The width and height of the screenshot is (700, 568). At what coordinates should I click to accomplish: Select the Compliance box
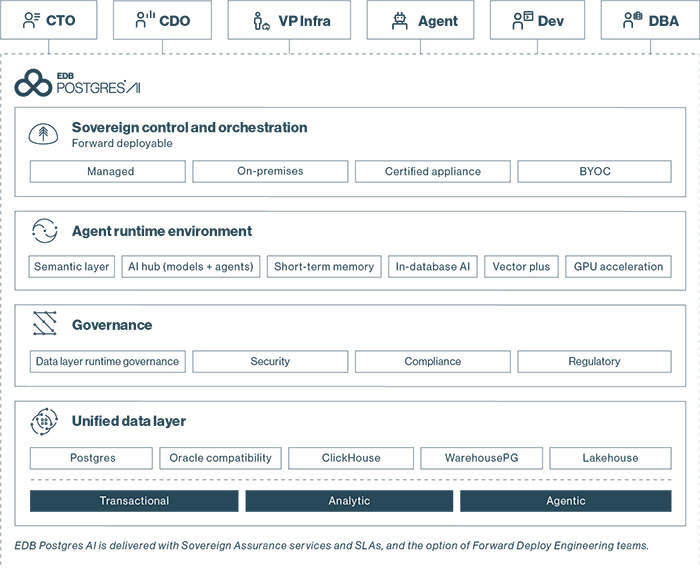click(433, 362)
